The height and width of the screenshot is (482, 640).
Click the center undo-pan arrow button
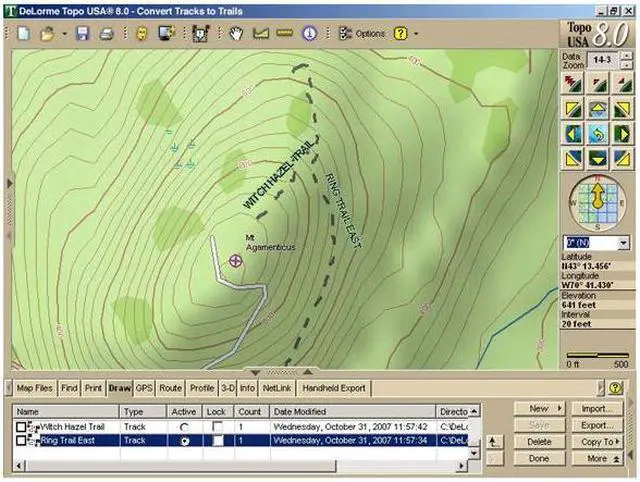[598, 133]
